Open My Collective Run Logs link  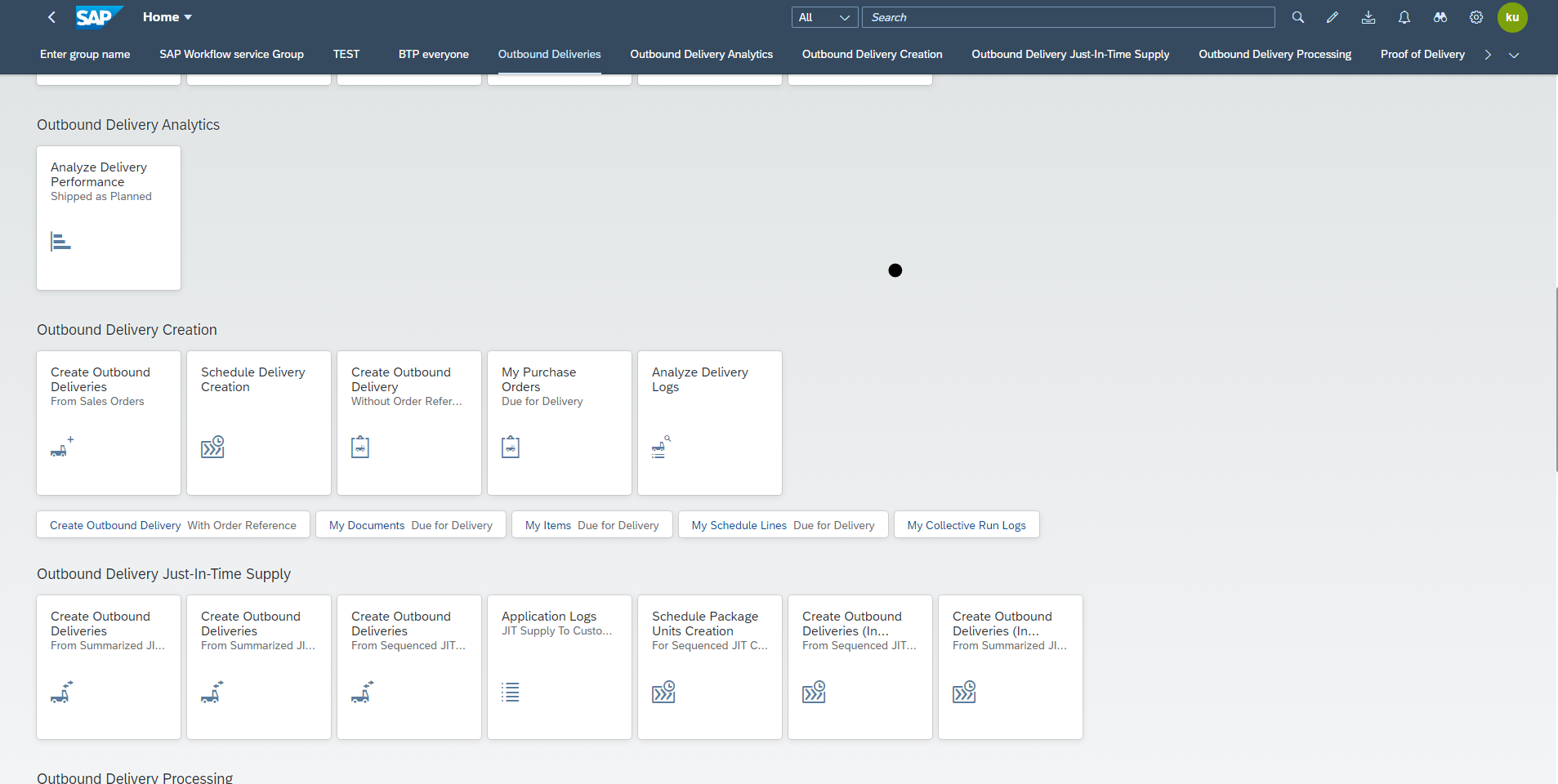966,525
